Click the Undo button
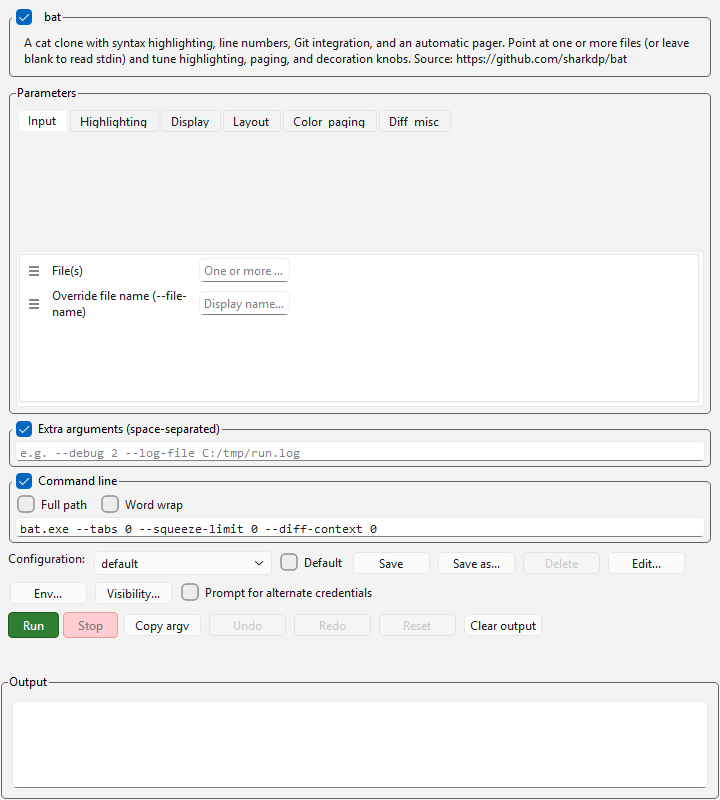Viewport: 720px width, 800px height. point(247,626)
